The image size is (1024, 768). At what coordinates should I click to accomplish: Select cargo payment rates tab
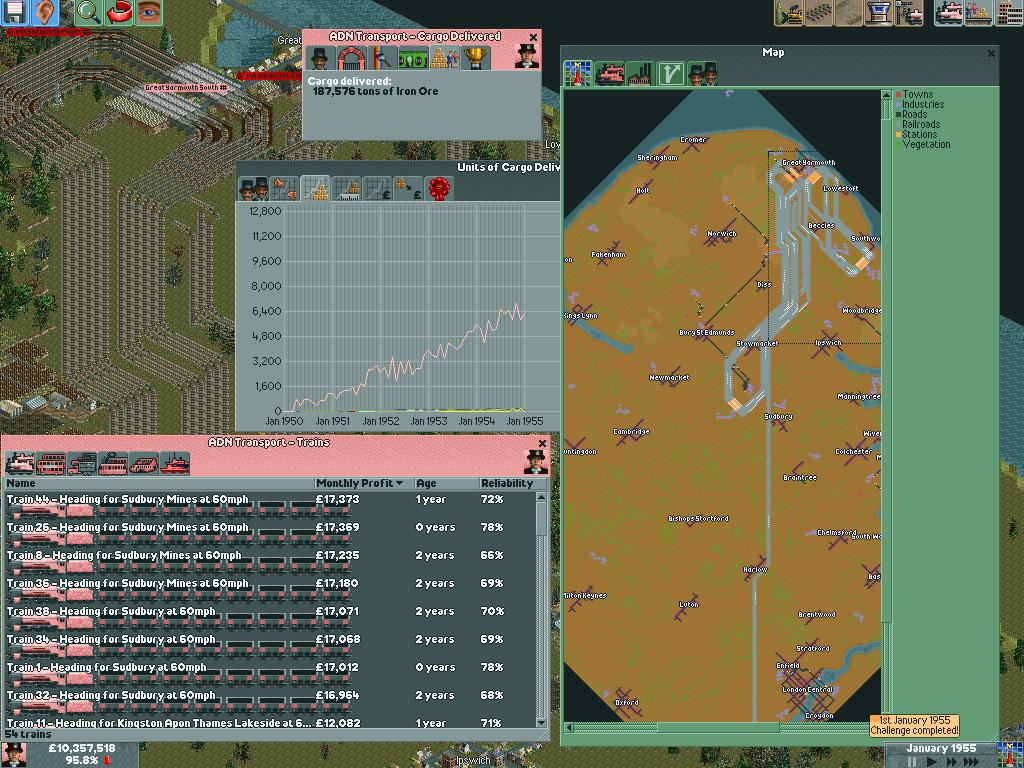[x=409, y=189]
